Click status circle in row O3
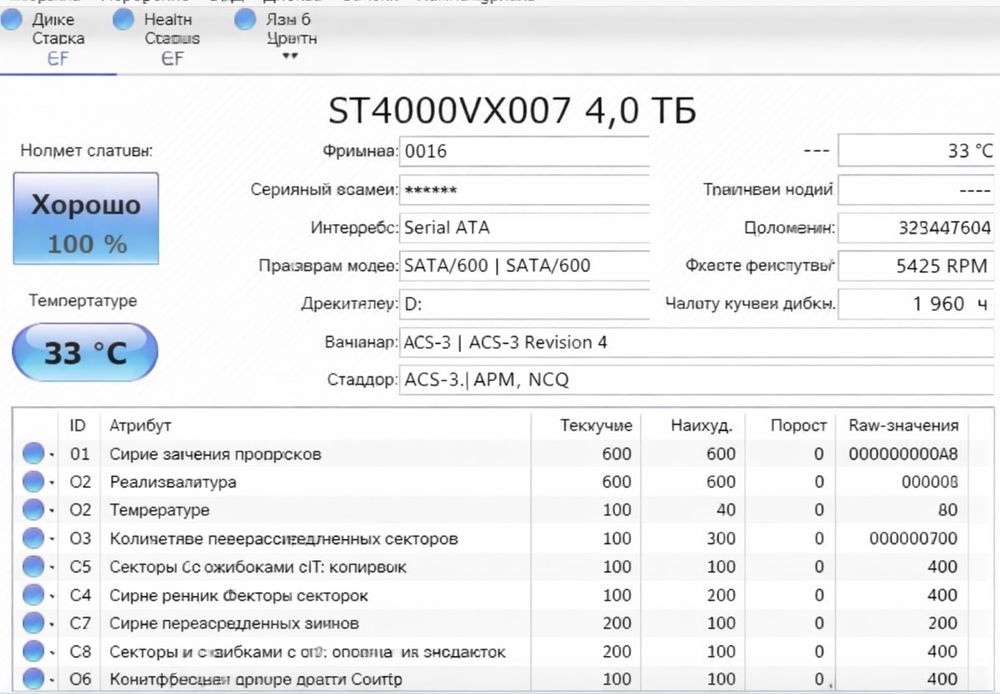The width and height of the screenshot is (1000, 694). pyautogui.click(x=33, y=538)
